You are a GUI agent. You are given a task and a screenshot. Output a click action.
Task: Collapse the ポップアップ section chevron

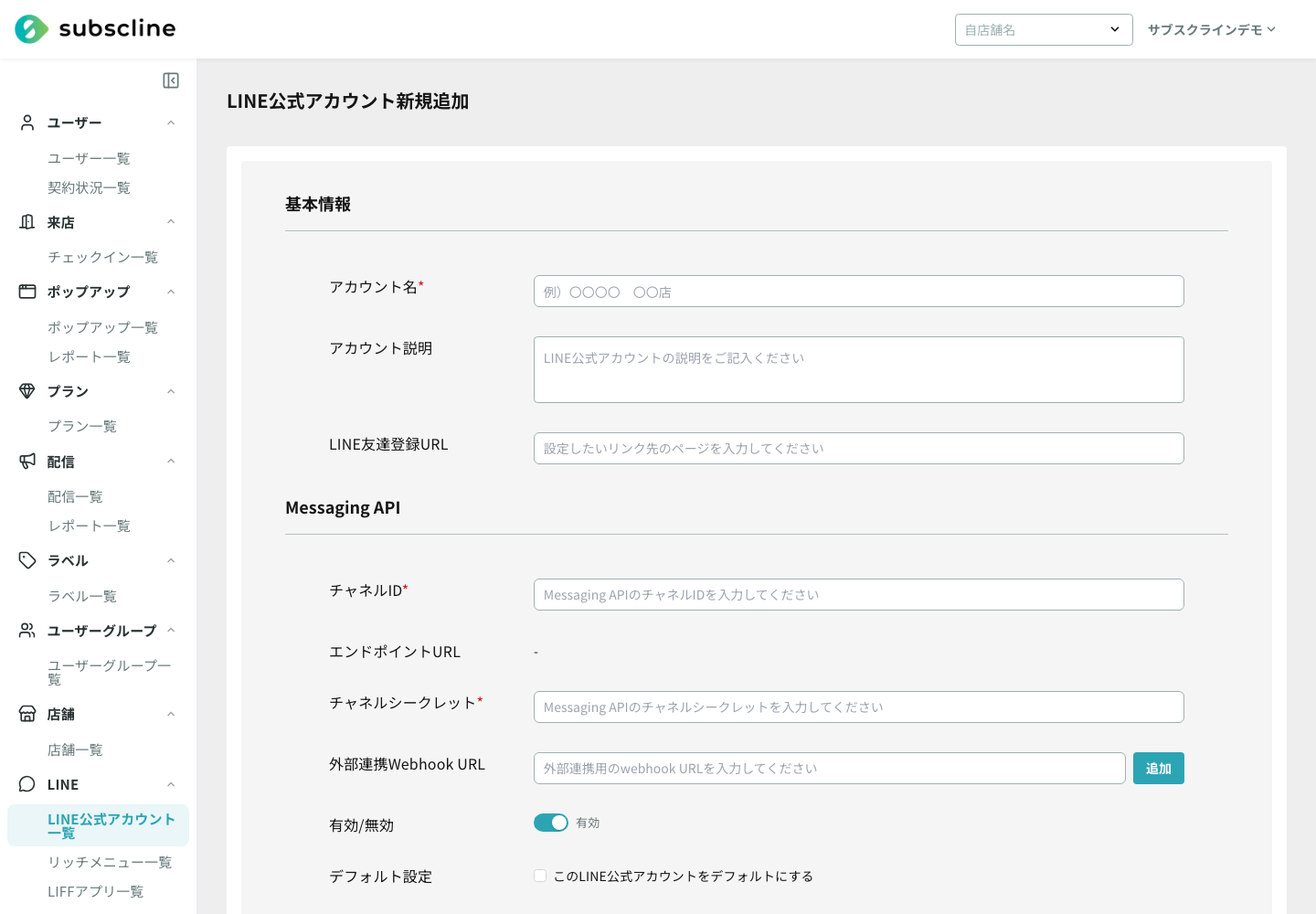pyautogui.click(x=171, y=292)
